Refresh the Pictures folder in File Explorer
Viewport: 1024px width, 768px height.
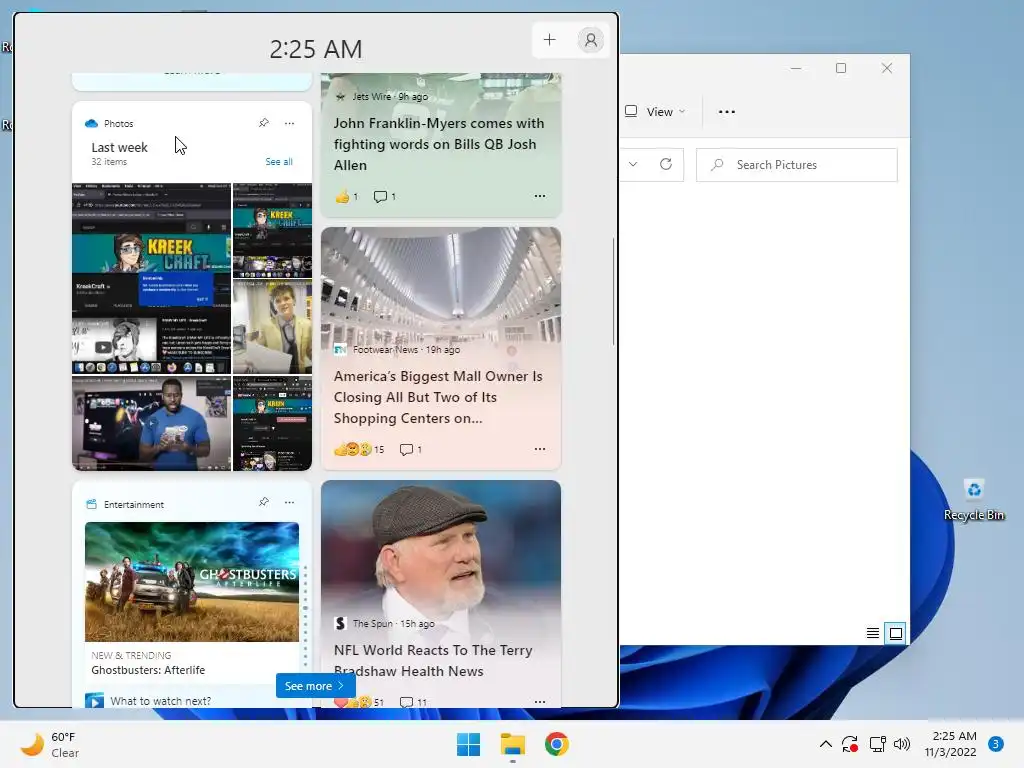tap(665, 165)
